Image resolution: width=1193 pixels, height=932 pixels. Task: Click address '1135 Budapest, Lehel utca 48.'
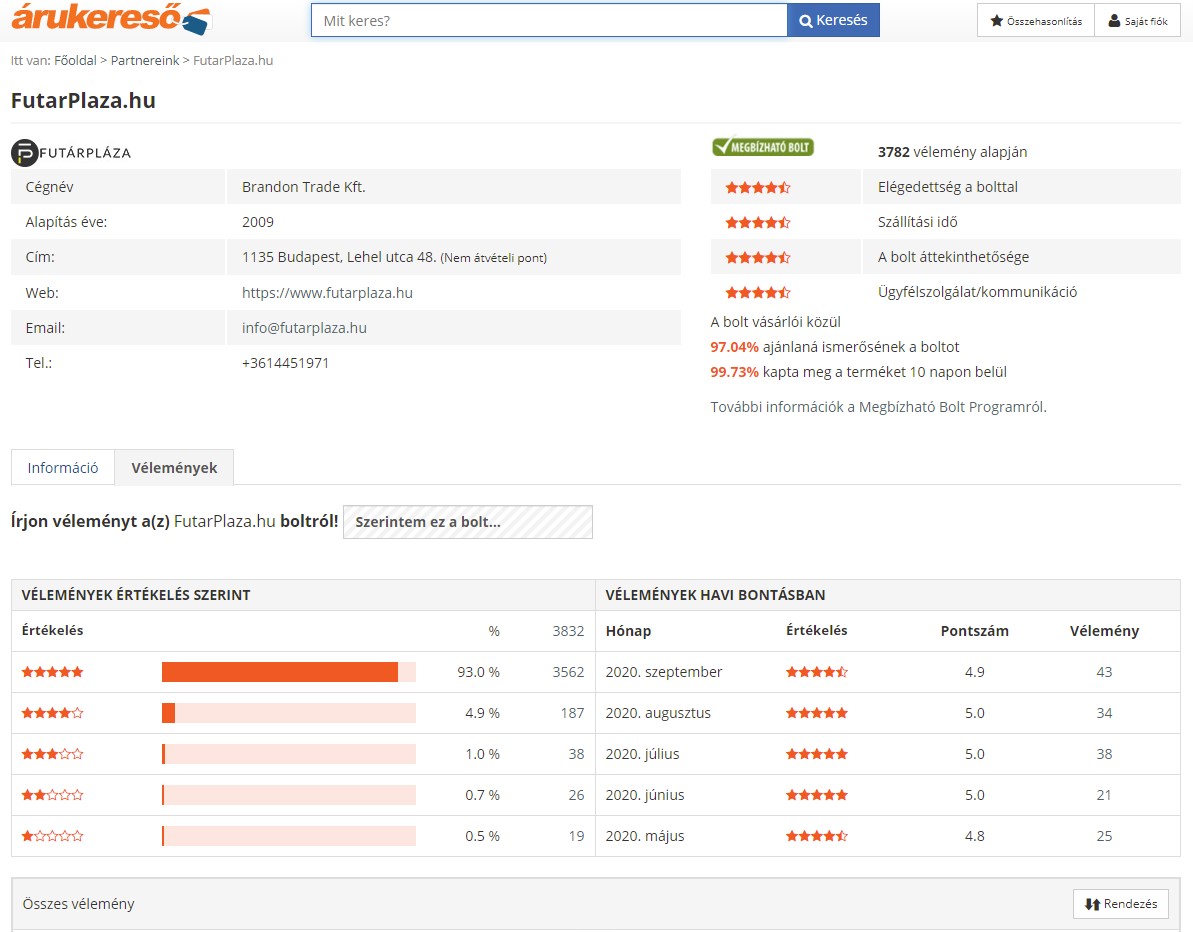(x=339, y=257)
